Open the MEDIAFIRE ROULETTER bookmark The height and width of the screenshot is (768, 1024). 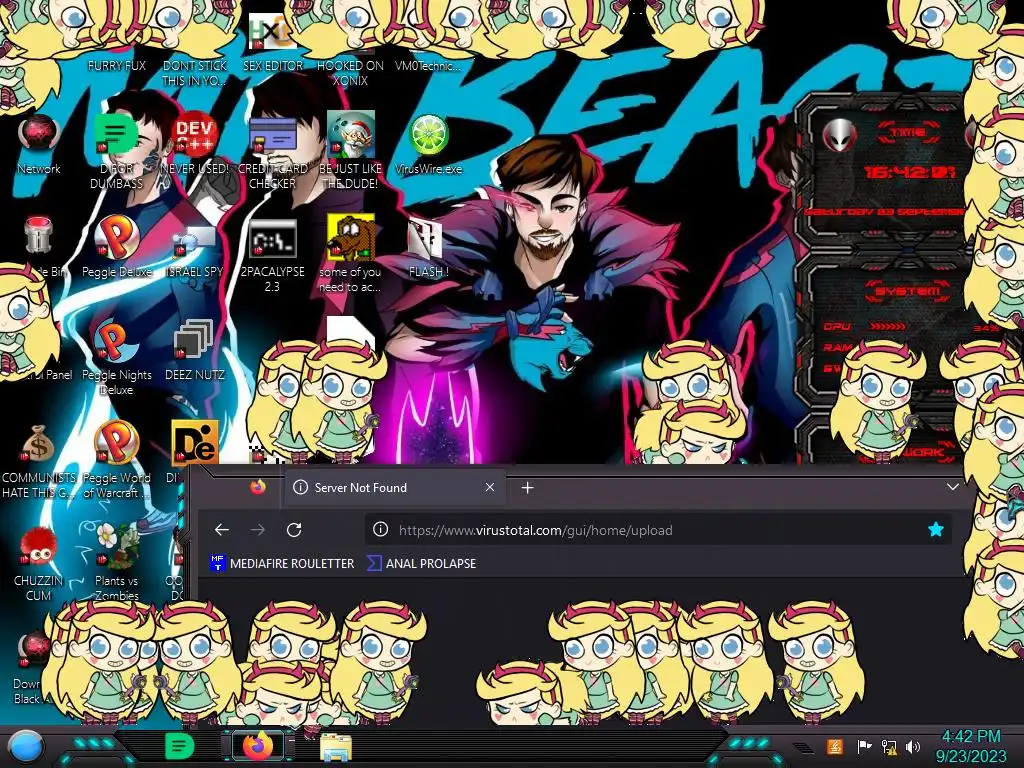pos(281,564)
